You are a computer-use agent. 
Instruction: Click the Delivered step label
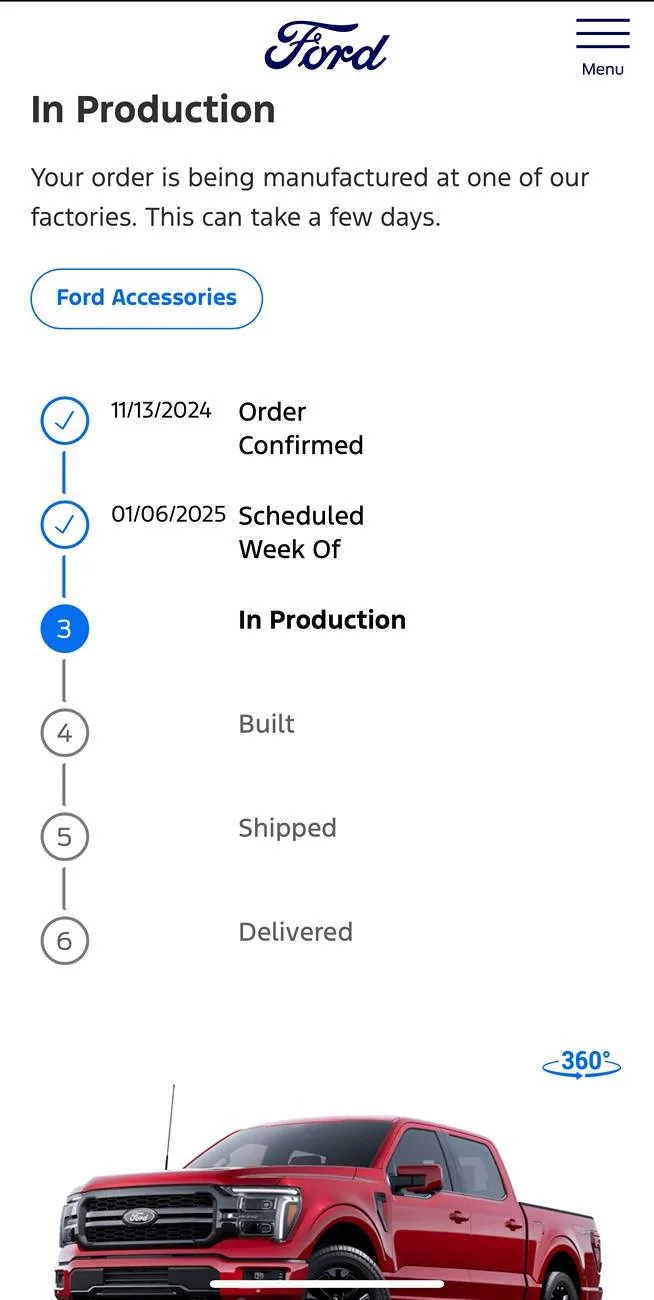(295, 932)
